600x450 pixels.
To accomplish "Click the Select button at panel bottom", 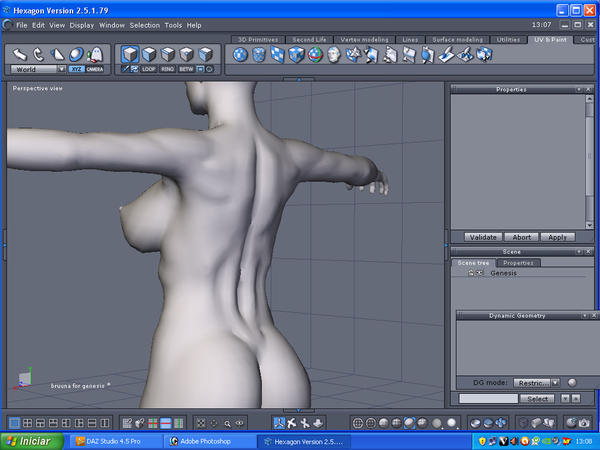I will 539,398.
